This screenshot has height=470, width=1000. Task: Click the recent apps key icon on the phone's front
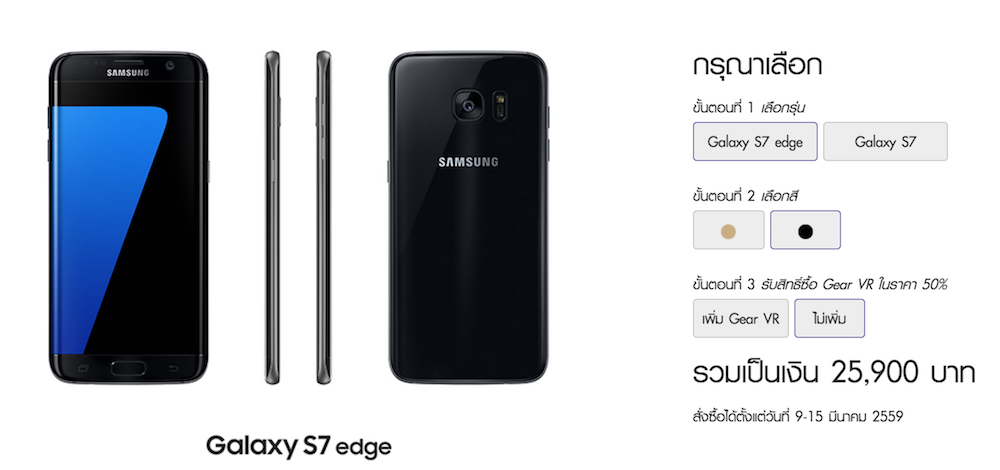click(82, 368)
